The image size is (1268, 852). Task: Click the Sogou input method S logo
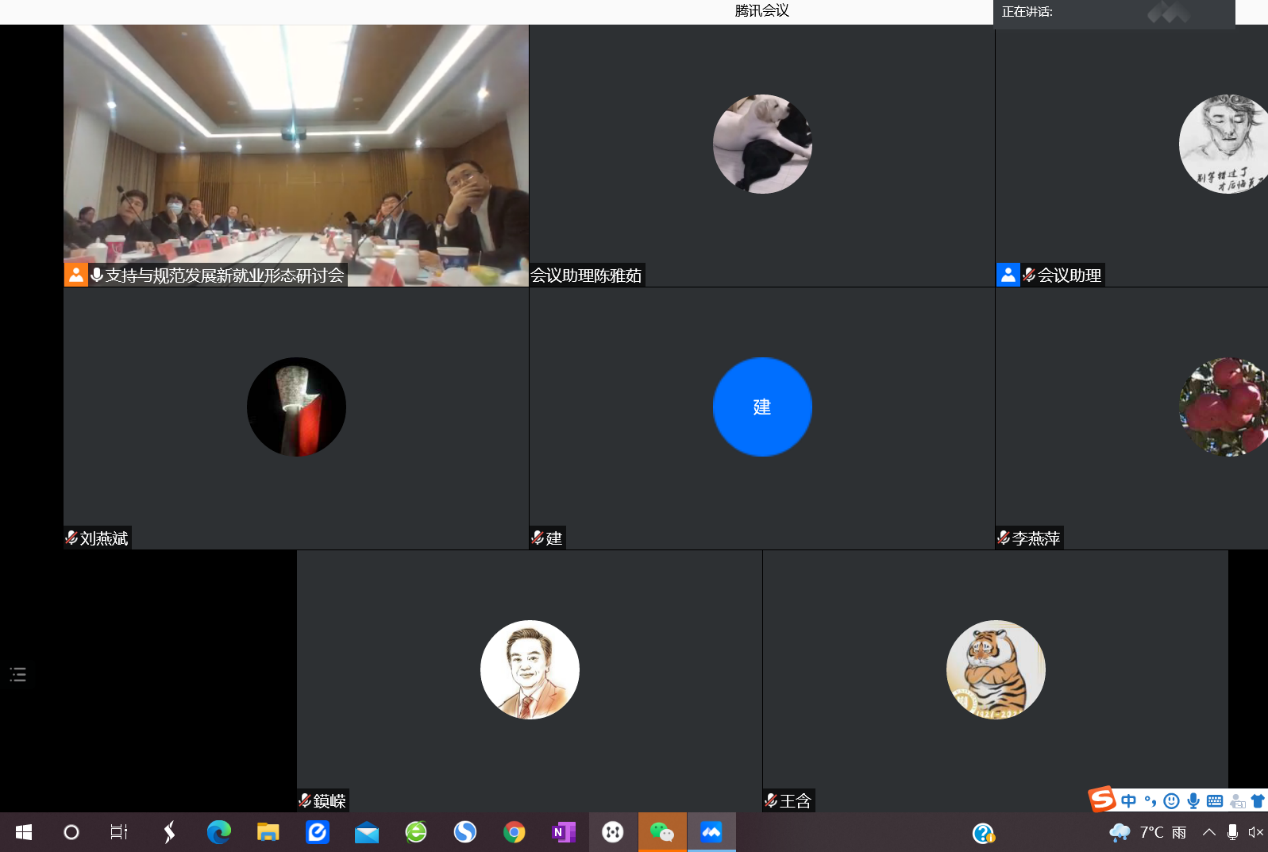[1102, 799]
